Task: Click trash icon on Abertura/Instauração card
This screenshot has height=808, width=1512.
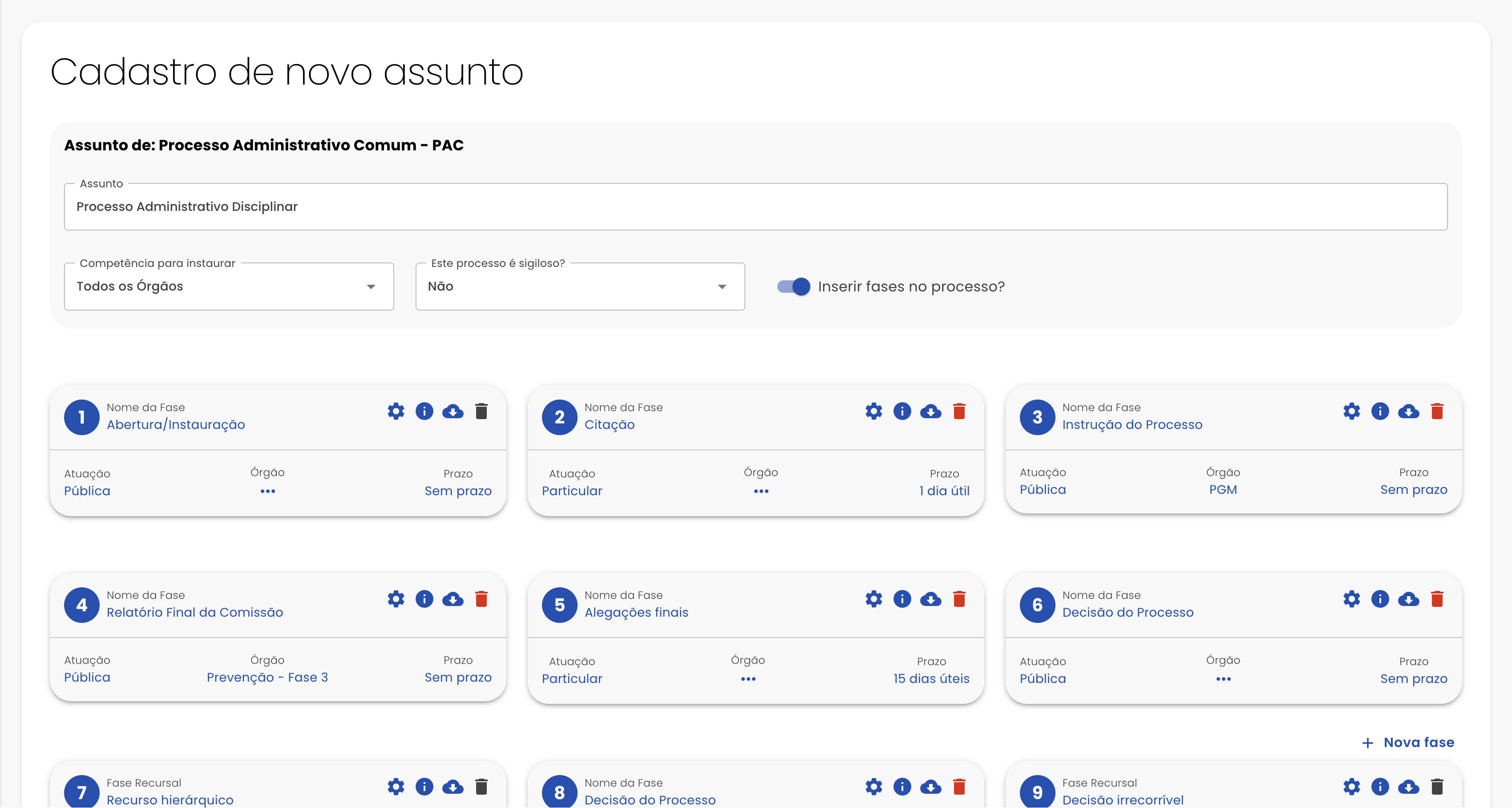Action: tap(481, 411)
